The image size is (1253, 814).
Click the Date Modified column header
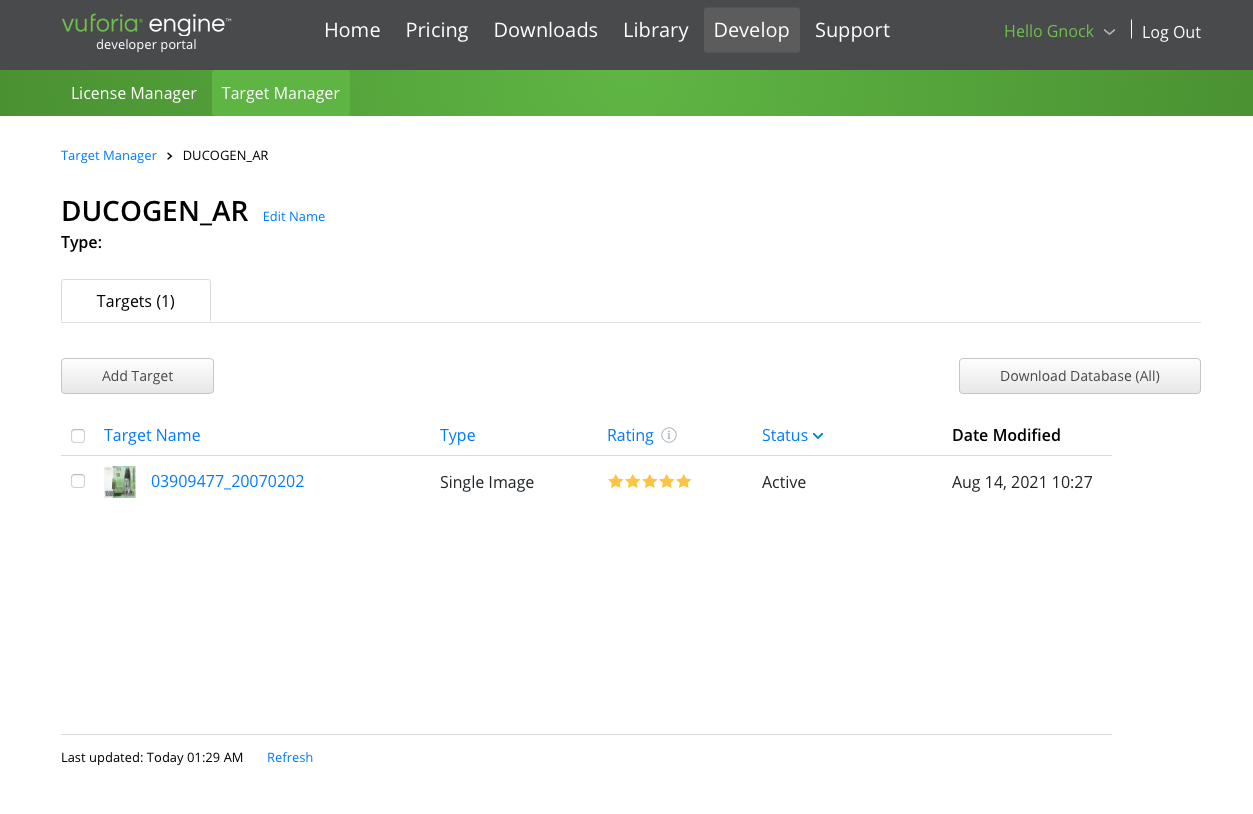pos(1006,435)
